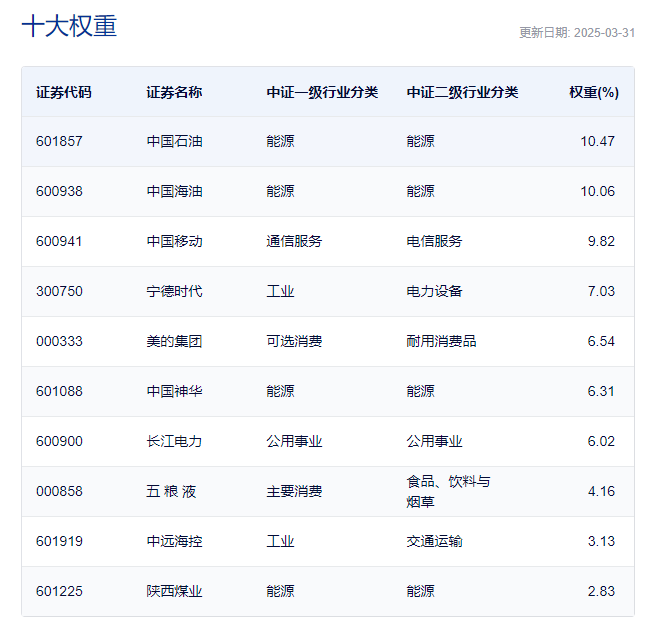Click stock code 000333
This screenshot has height=627, width=654.
point(59,341)
